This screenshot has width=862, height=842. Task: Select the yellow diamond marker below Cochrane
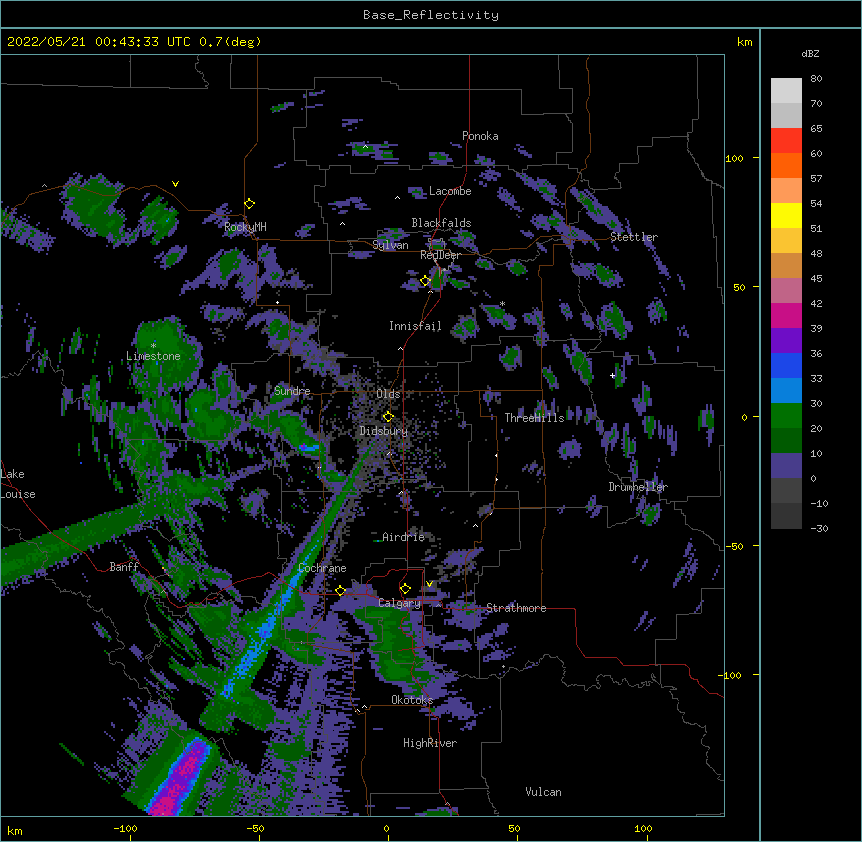[x=340, y=591]
